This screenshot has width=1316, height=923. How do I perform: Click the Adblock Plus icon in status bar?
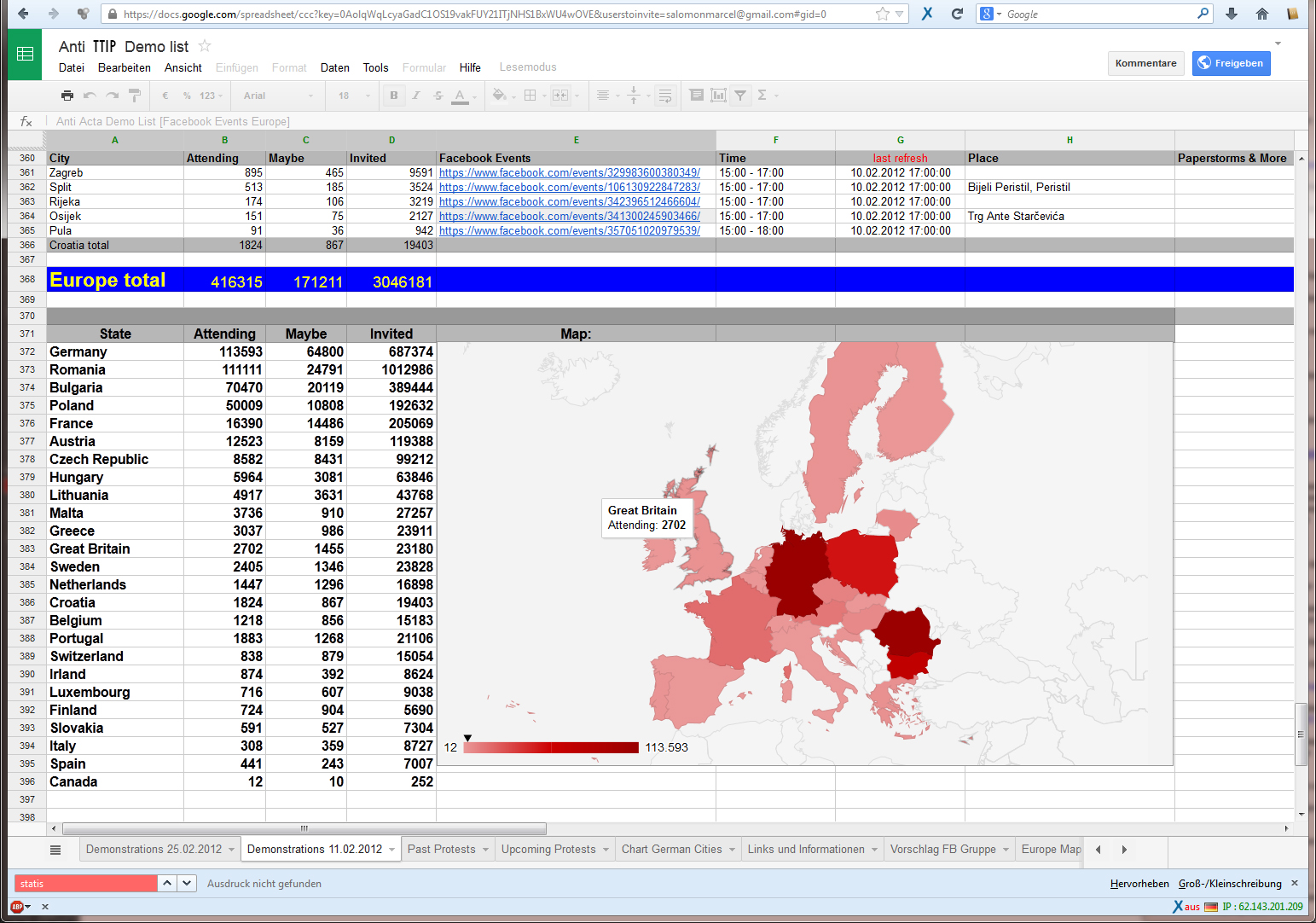pos(17,907)
